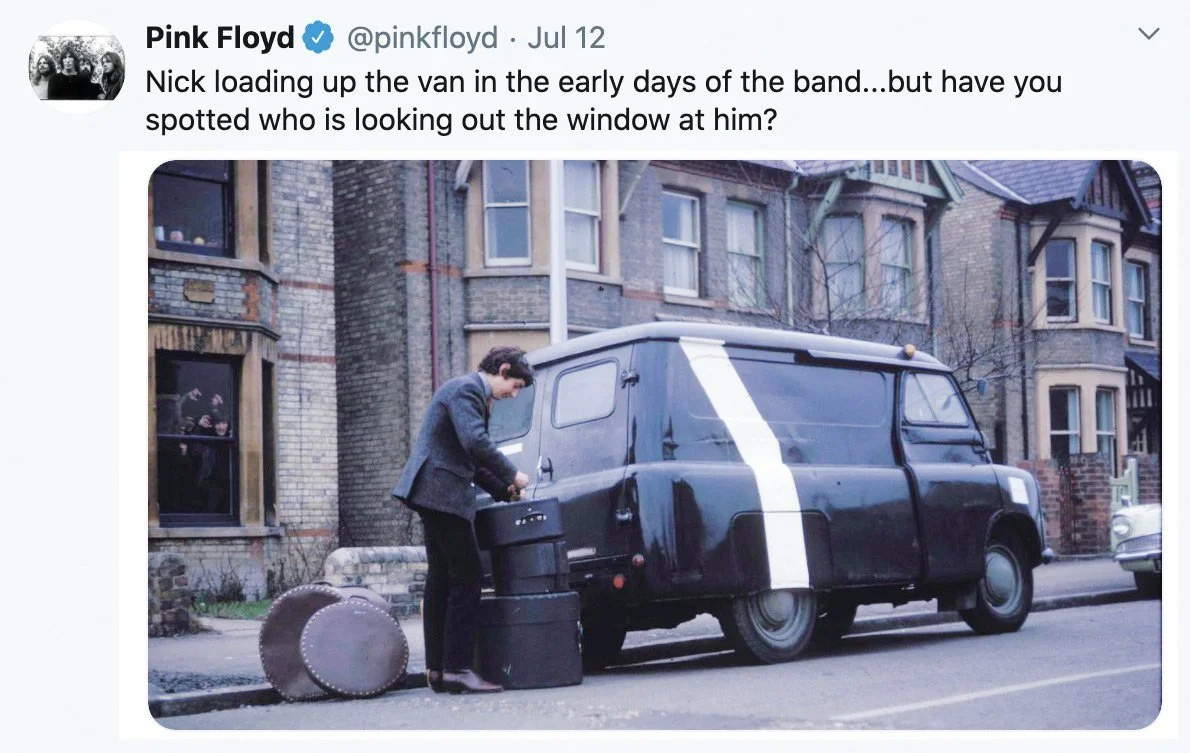
Task: Click the amber light on the van roof
Action: [908, 351]
